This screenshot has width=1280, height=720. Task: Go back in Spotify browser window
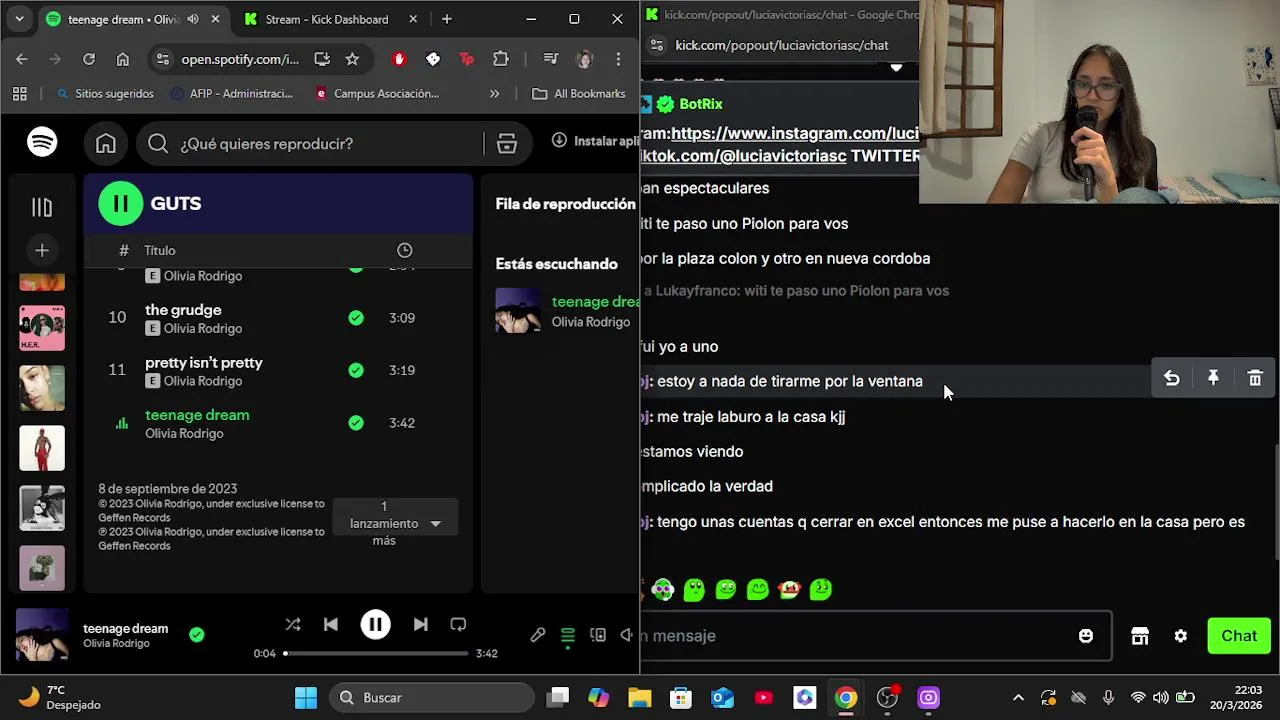coord(22,59)
